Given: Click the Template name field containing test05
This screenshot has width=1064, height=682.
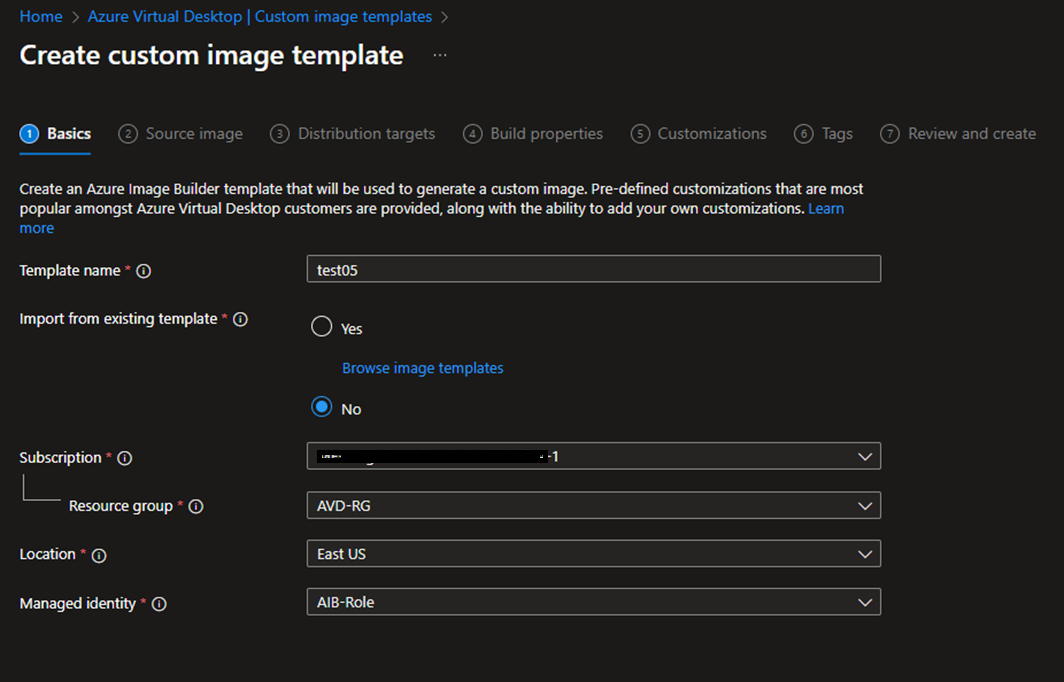Looking at the screenshot, I should click(594, 269).
